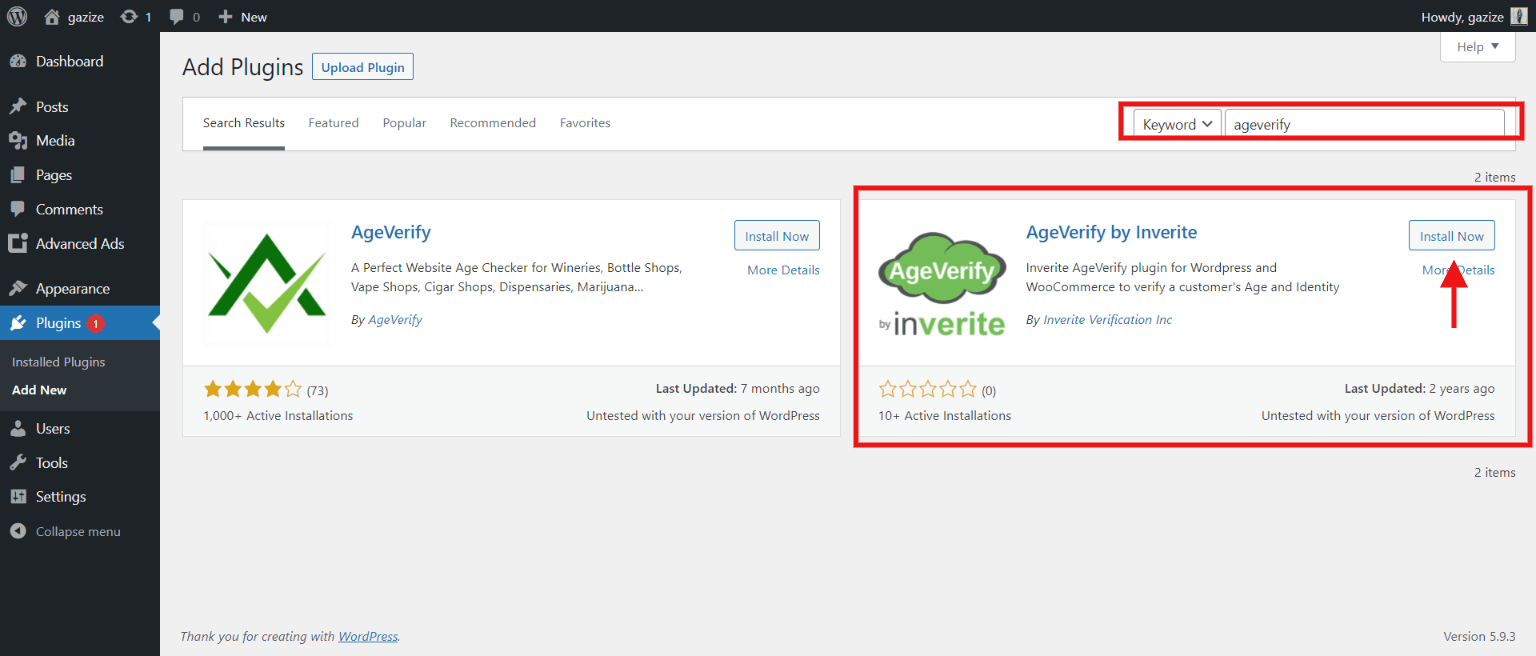The image size is (1536, 656).
Task: Click the Upload Plugin button
Action: 363,67
